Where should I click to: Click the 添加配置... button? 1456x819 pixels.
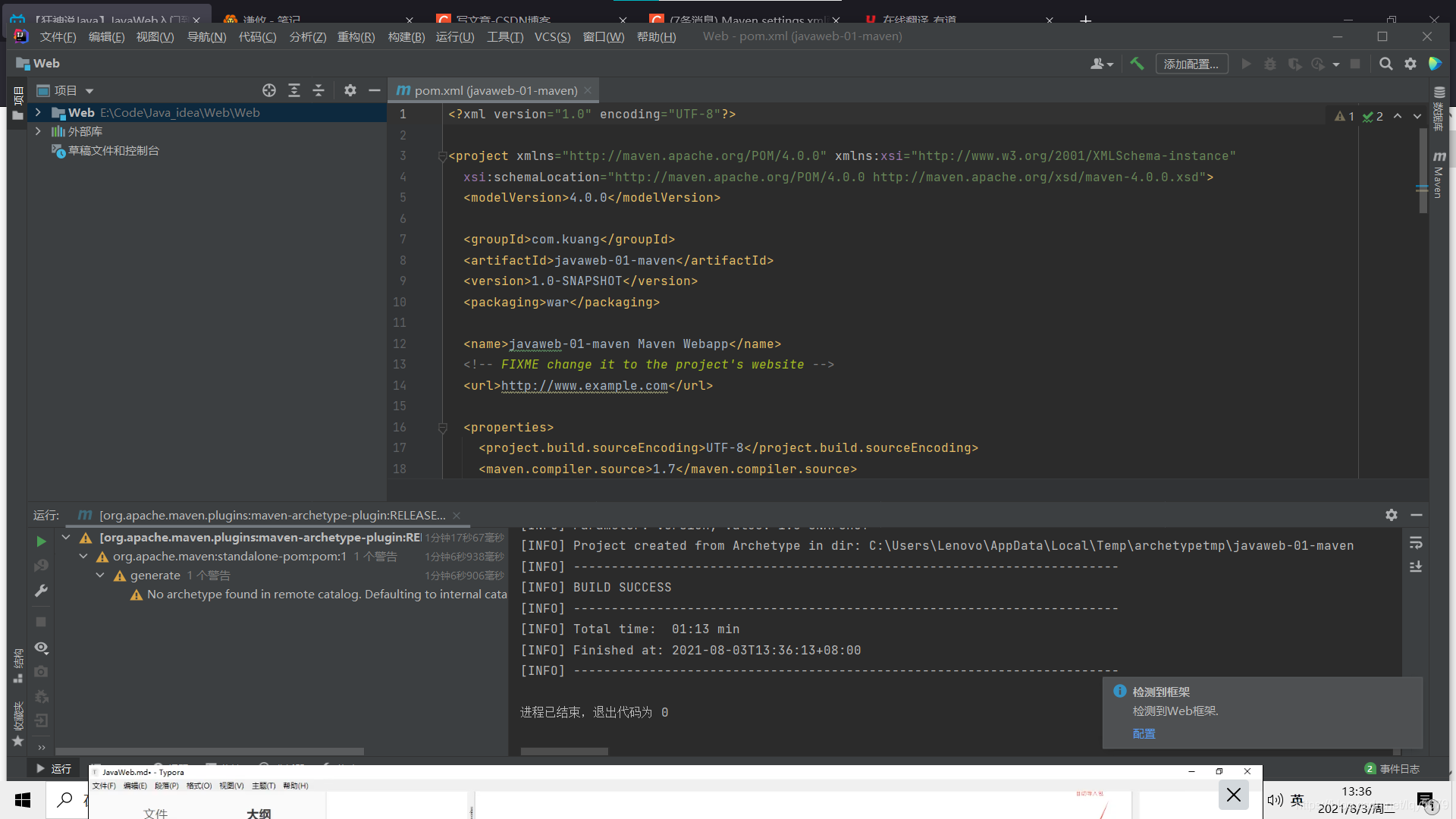pos(1191,64)
